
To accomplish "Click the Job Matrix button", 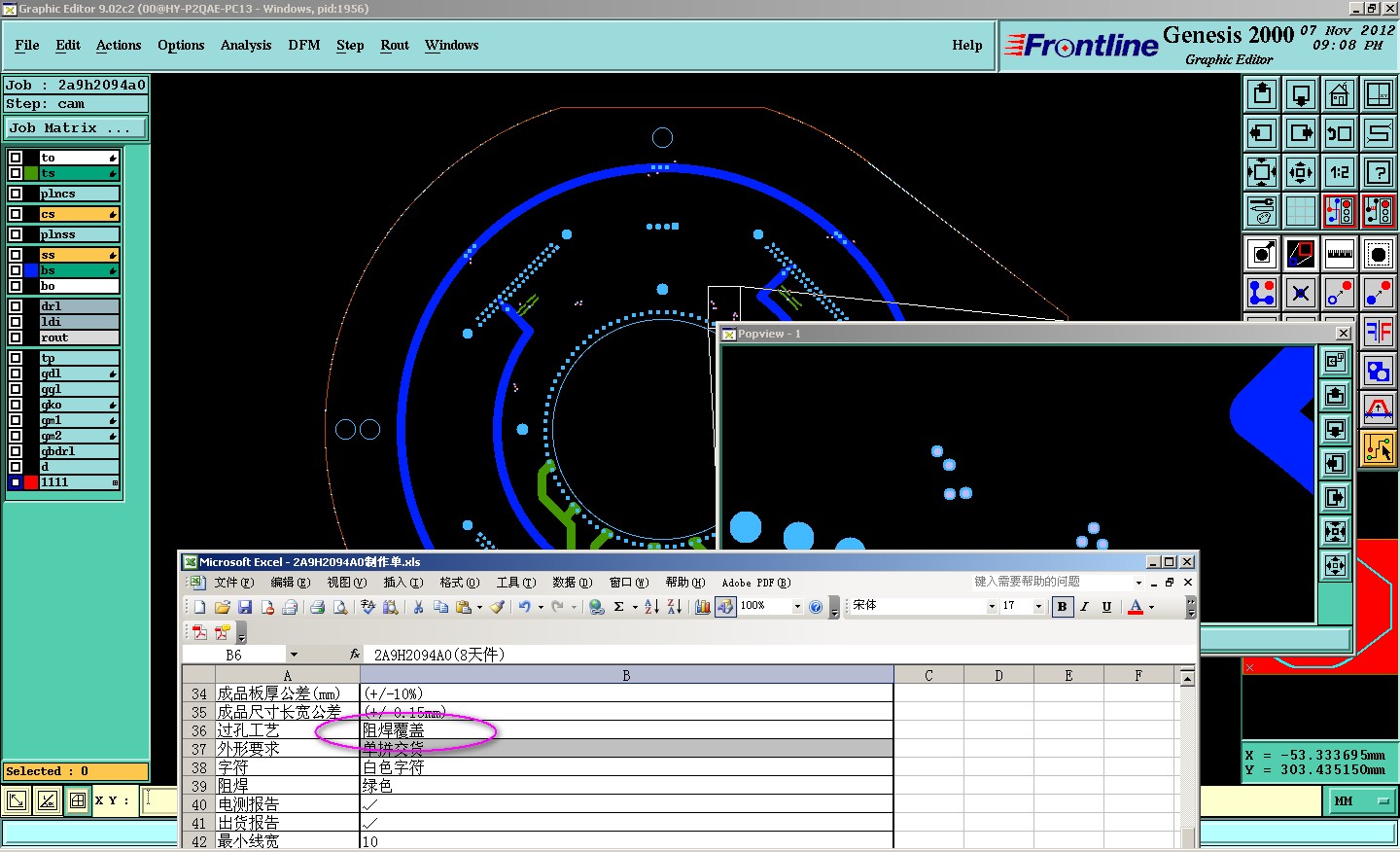I will click(75, 128).
